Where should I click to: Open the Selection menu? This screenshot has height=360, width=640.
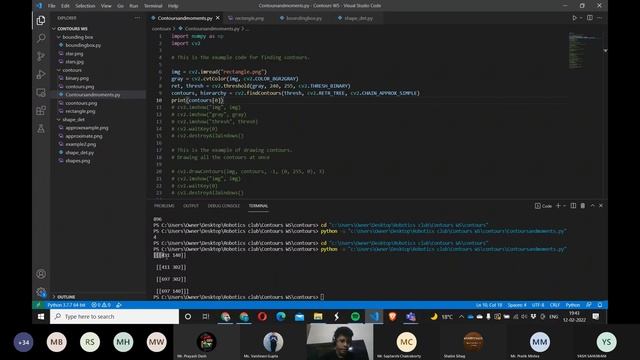(85, 6)
